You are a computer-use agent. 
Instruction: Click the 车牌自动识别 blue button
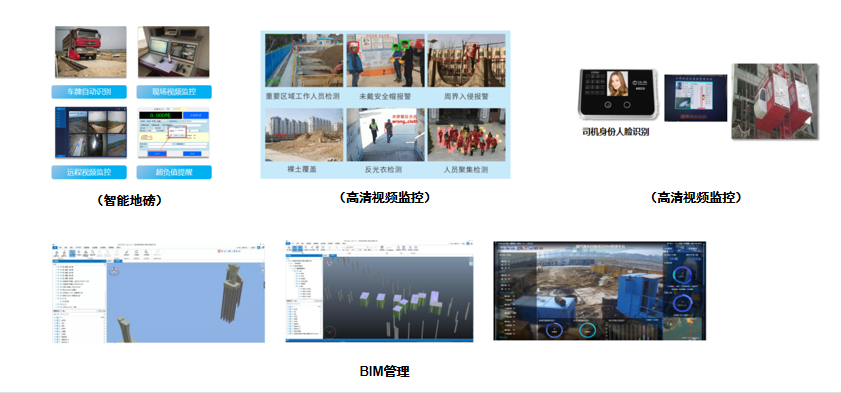click(89, 92)
